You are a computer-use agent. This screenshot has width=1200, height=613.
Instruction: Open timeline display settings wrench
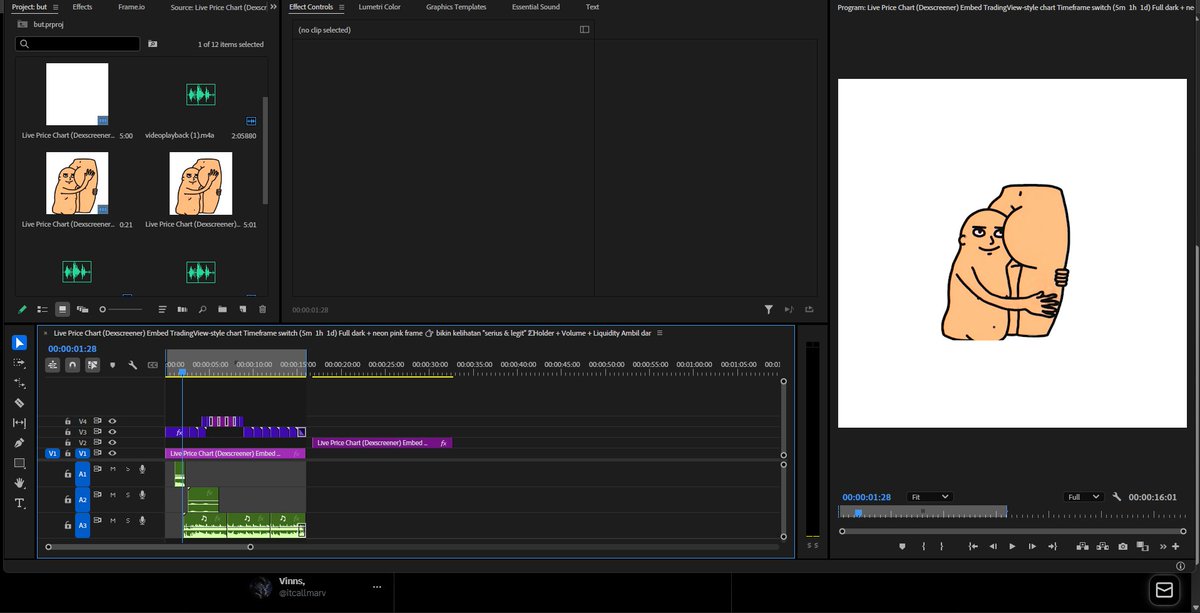[132, 366]
